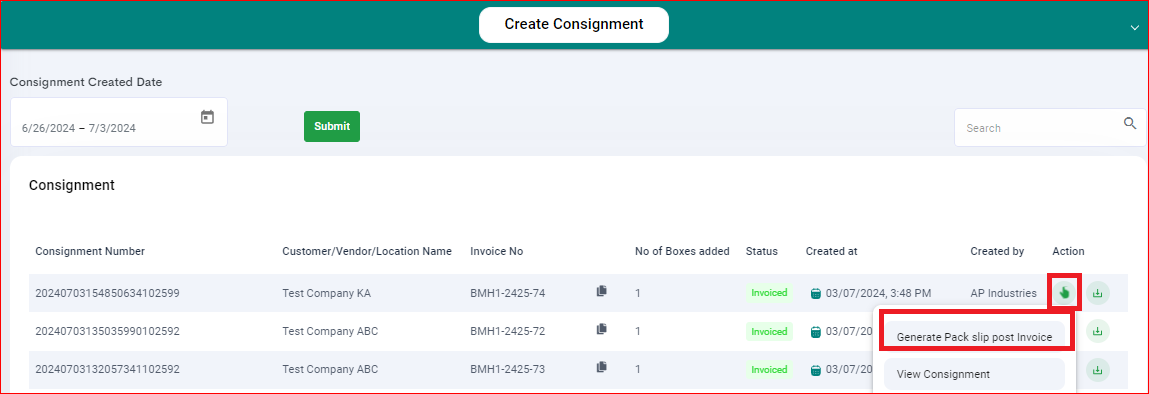The width and height of the screenshot is (1149, 394).
Task: Click the Created by column header
Action: [x=997, y=251]
